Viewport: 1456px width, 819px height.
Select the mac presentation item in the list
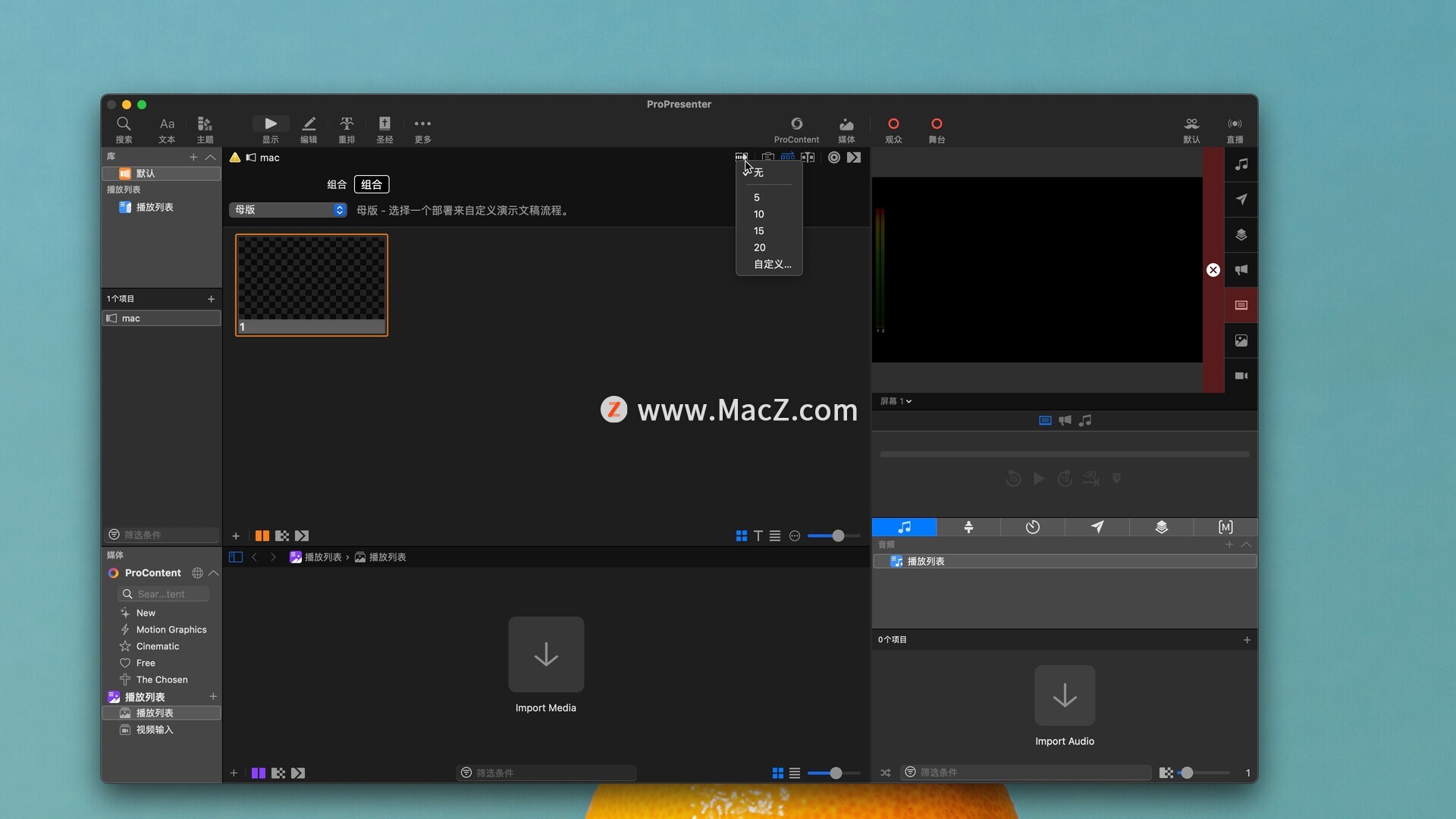click(162, 318)
